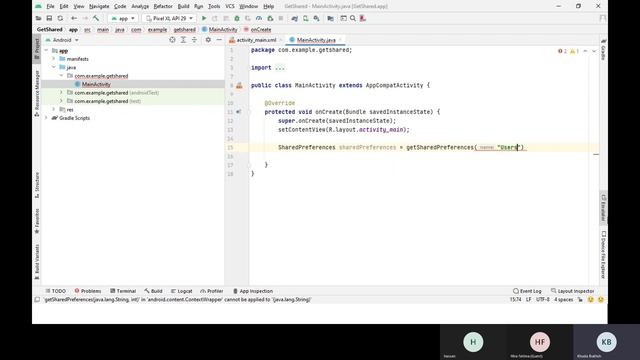Expand the manifests folder
The height and width of the screenshot is (360, 640).
[53, 59]
